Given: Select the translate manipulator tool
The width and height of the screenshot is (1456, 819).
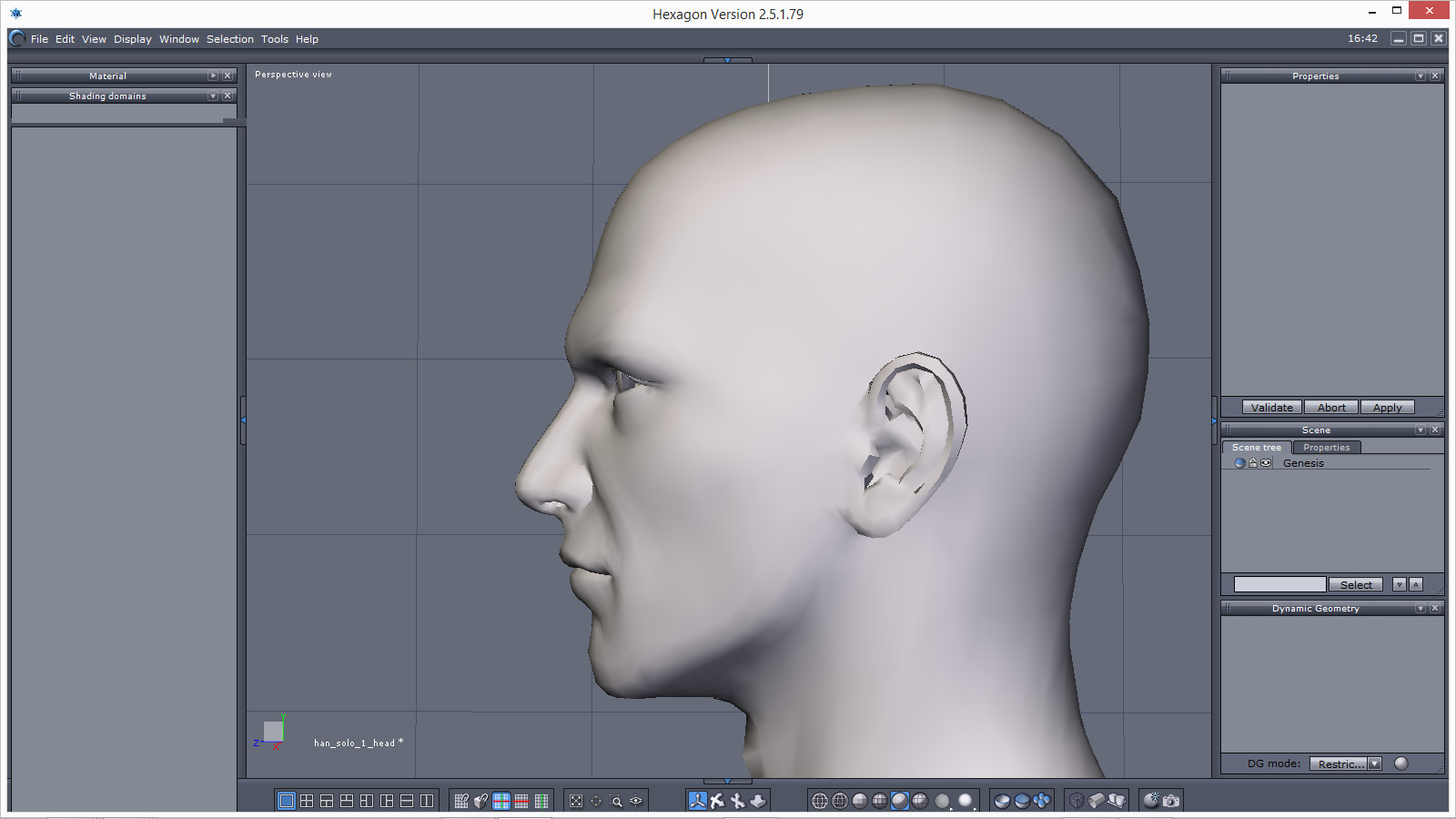Looking at the screenshot, I should (x=718, y=801).
